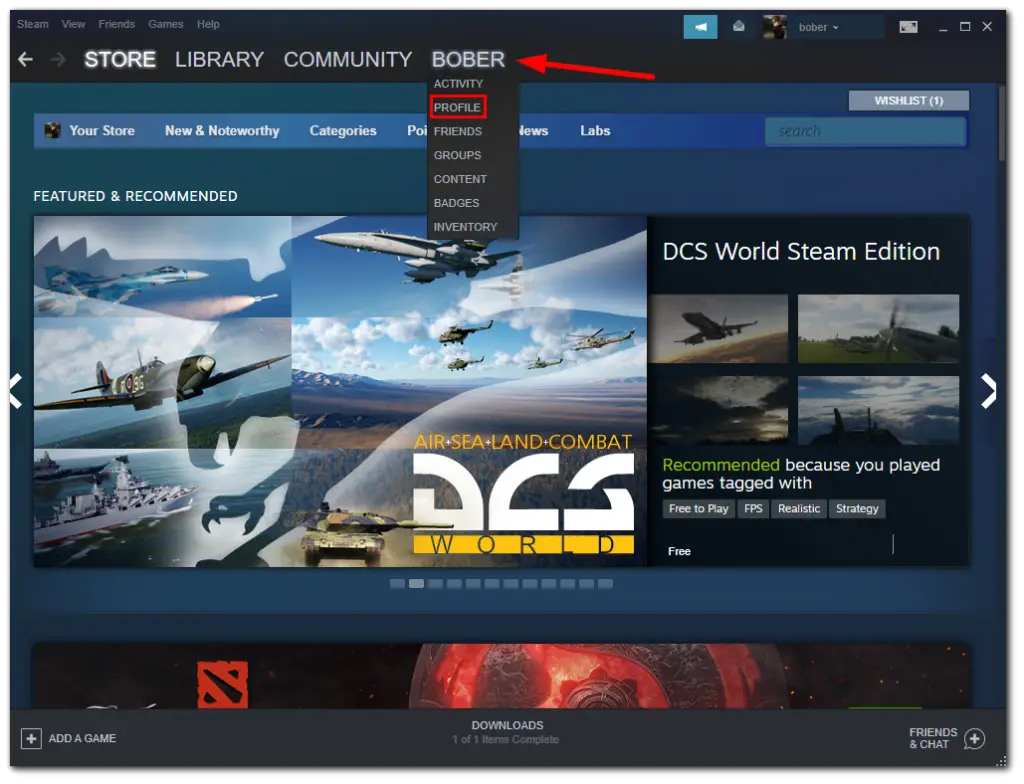Enter Big Picture mode

pyautogui.click(x=908, y=26)
